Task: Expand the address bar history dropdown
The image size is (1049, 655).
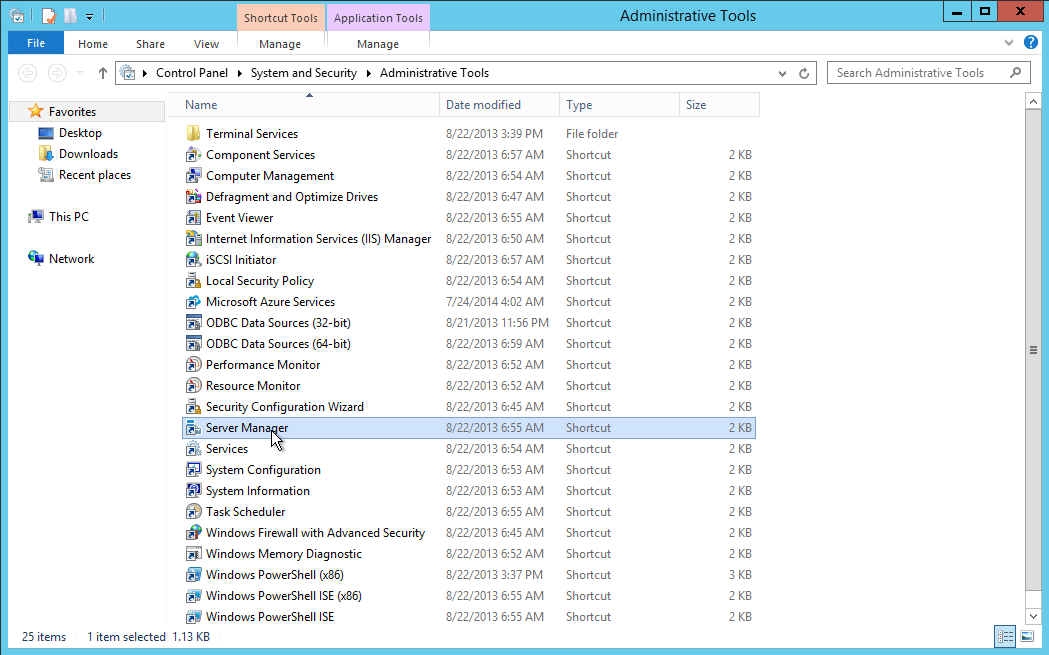Action: pyautogui.click(x=782, y=74)
